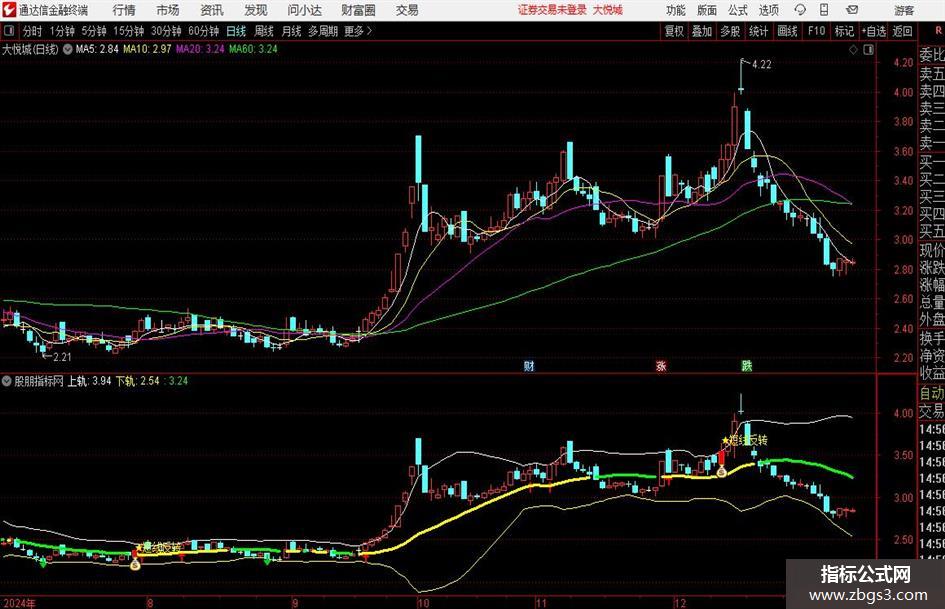The width and height of the screenshot is (945, 609).
Task: Click the MA20: 3.24 label
Action: [x=200, y=49]
